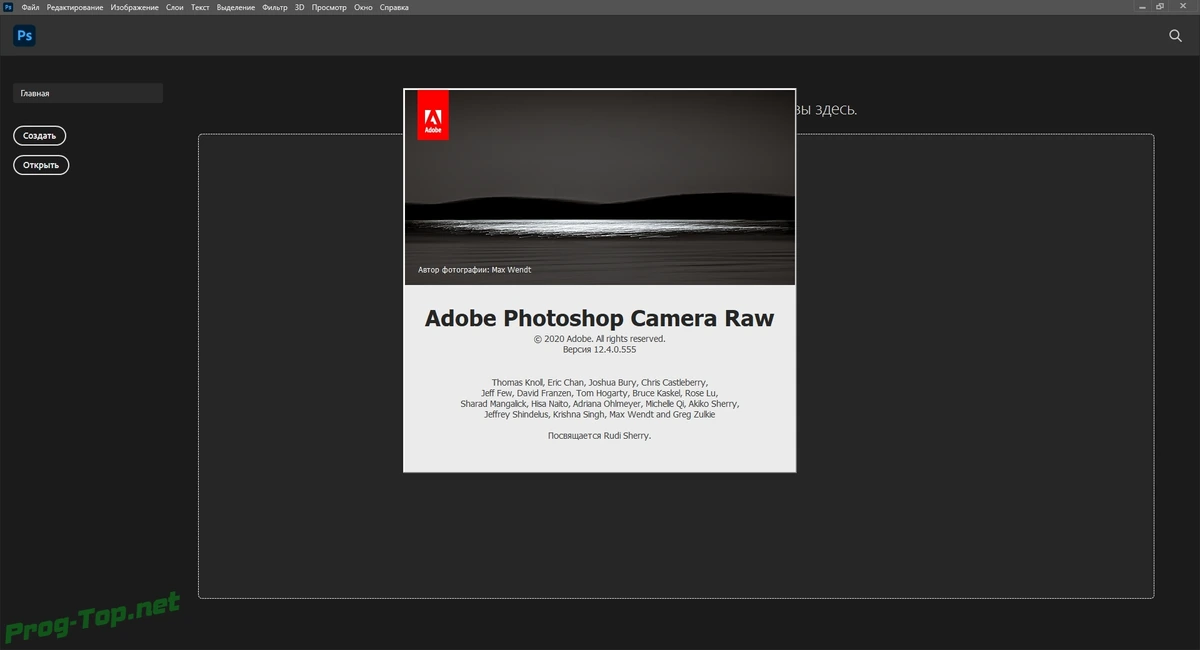1200x650 pixels.
Task: Click the Версия 12.4.0.555 text
Action: click(x=599, y=350)
